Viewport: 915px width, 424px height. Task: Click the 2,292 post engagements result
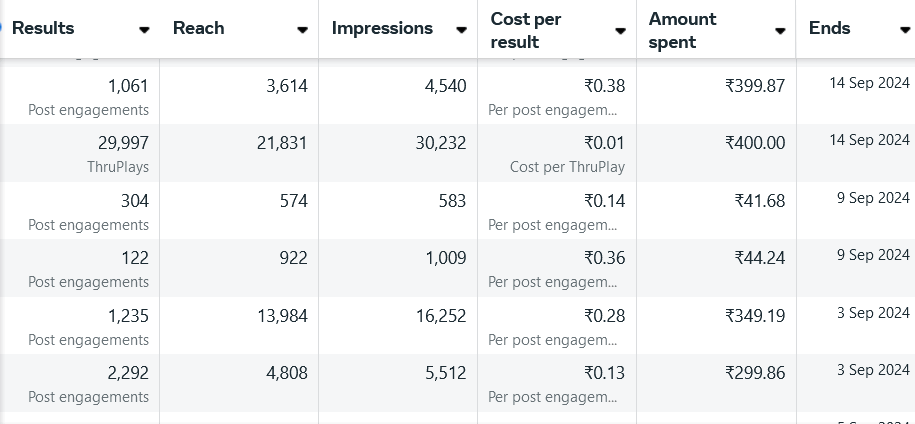(128, 373)
